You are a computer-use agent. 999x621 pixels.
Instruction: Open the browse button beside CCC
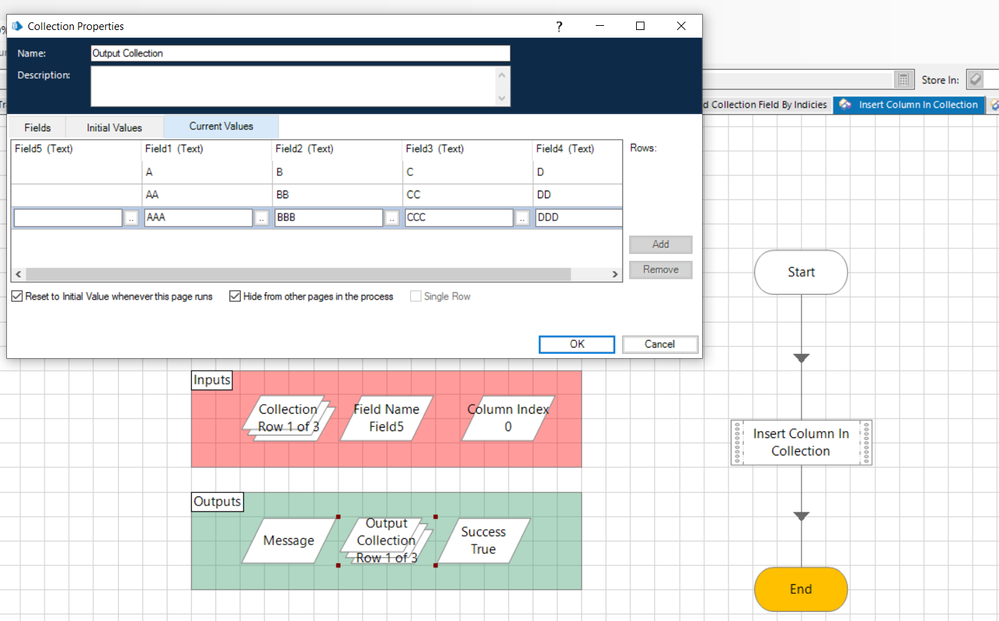pyautogui.click(x=522, y=218)
